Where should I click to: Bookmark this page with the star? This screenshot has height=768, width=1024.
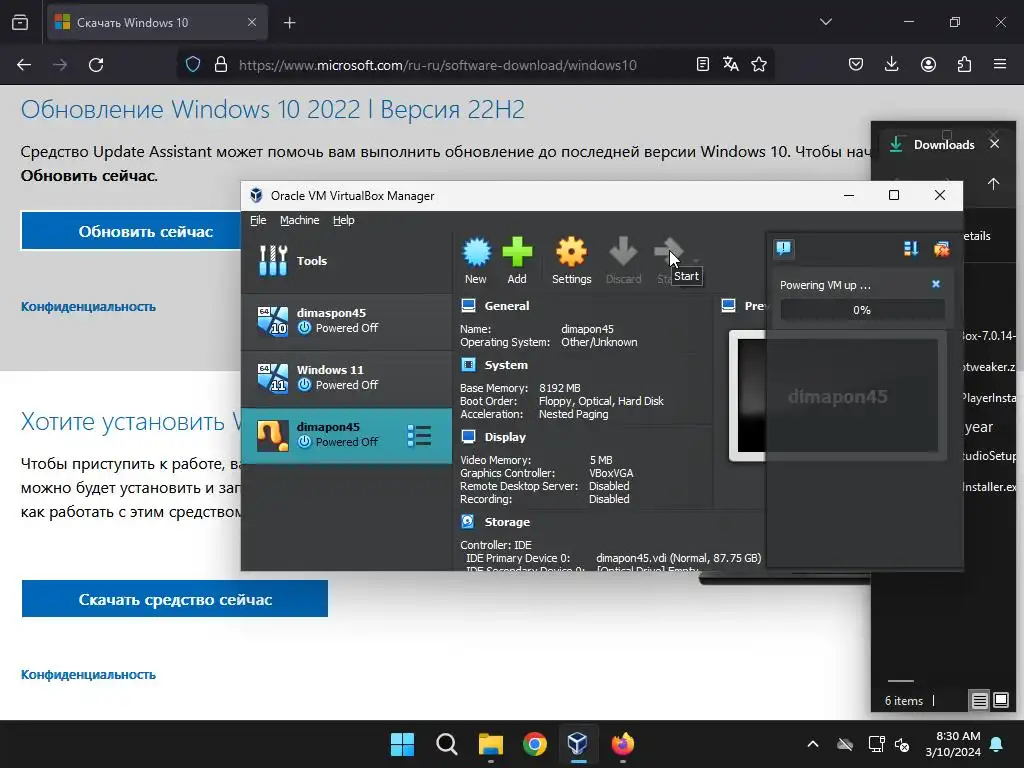point(759,64)
